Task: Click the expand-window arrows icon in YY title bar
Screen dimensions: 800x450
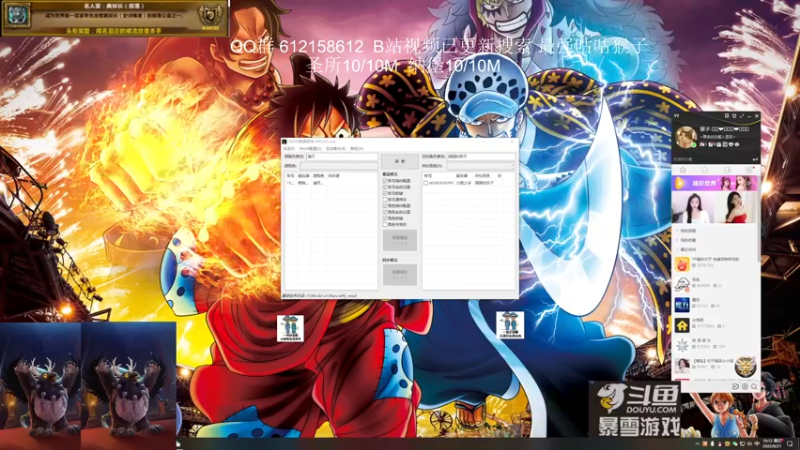Action: [742, 116]
